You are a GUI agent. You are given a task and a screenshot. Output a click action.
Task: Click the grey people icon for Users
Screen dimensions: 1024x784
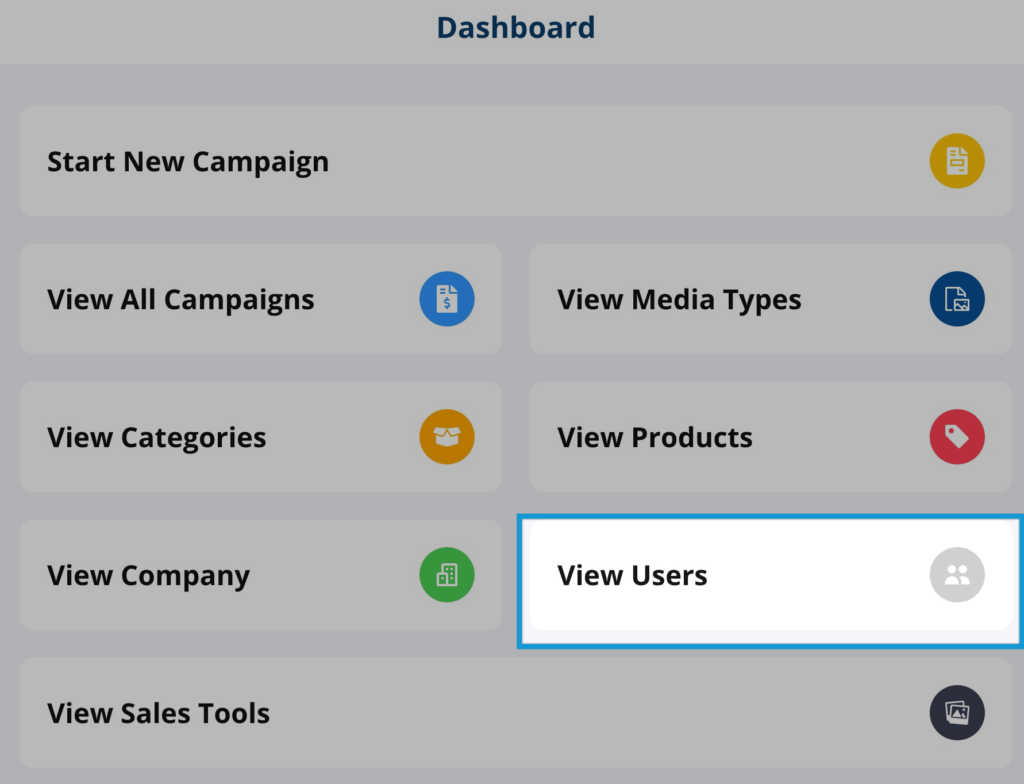point(957,574)
